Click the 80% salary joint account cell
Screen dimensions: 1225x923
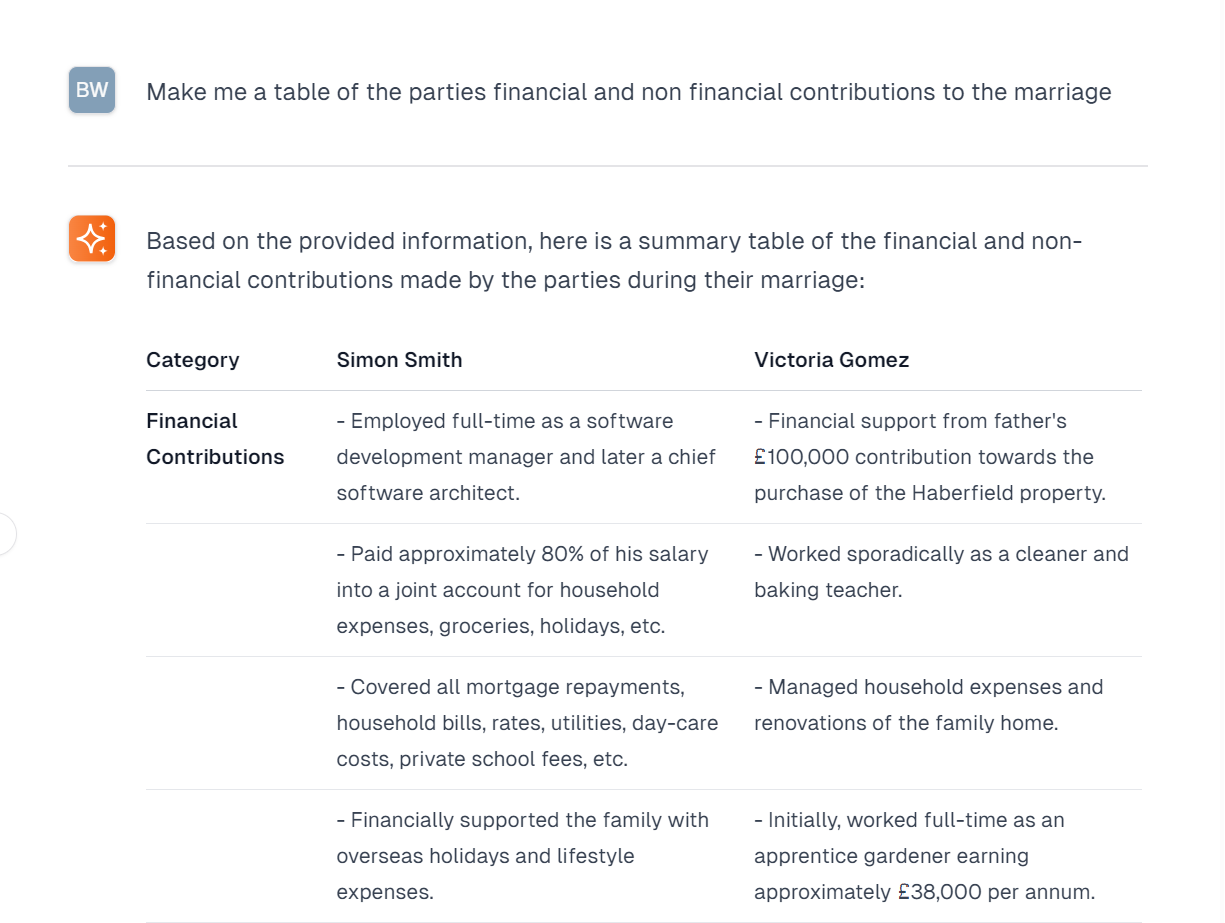pyautogui.click(x=522, y=590)
